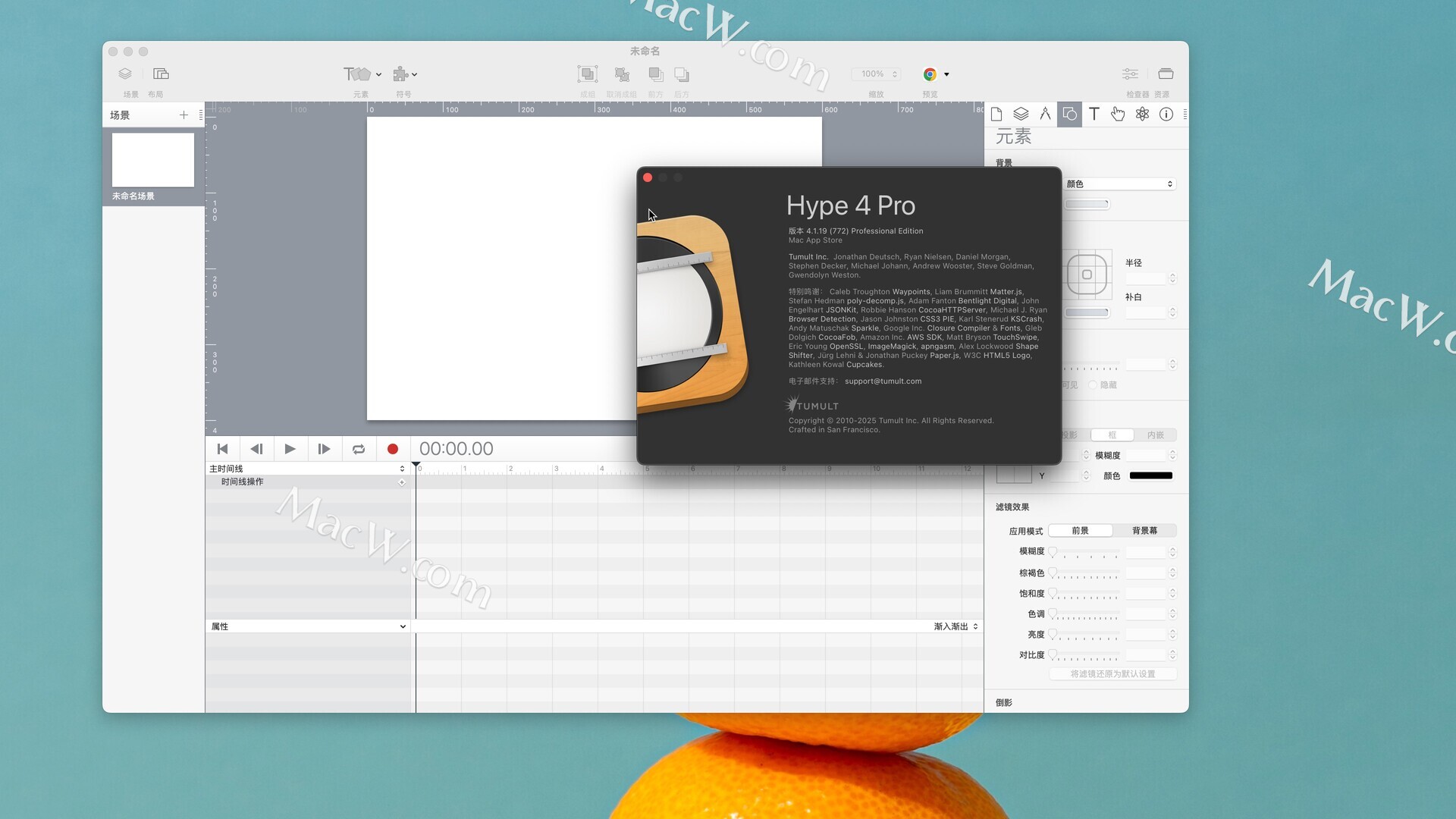1456x819 pixels.
Task: Close the Hype 4 Pro about window
Action: 648,177
